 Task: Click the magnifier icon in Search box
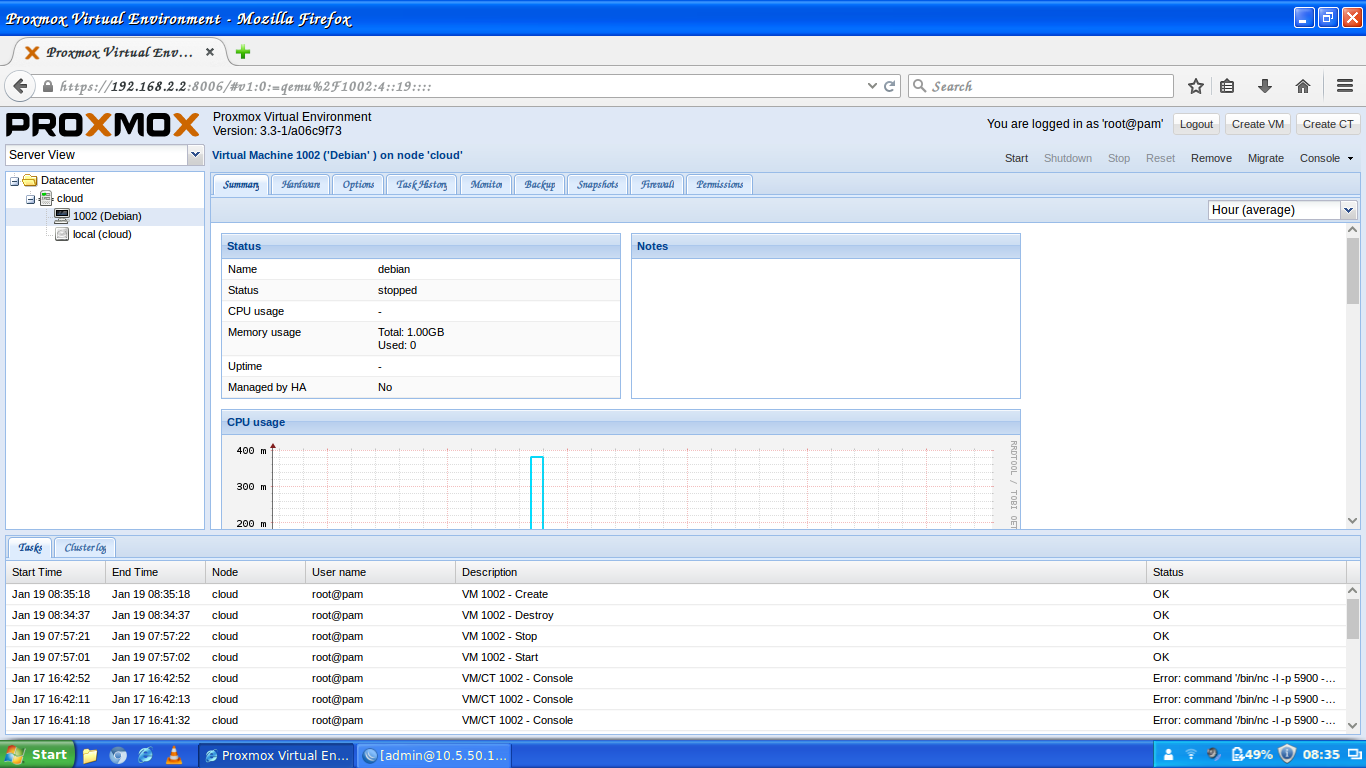coord(920,86)
